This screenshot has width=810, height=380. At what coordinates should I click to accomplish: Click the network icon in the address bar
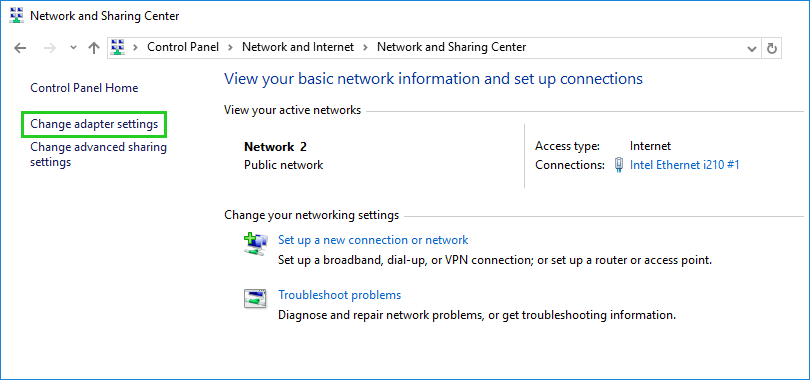(118, 48)
